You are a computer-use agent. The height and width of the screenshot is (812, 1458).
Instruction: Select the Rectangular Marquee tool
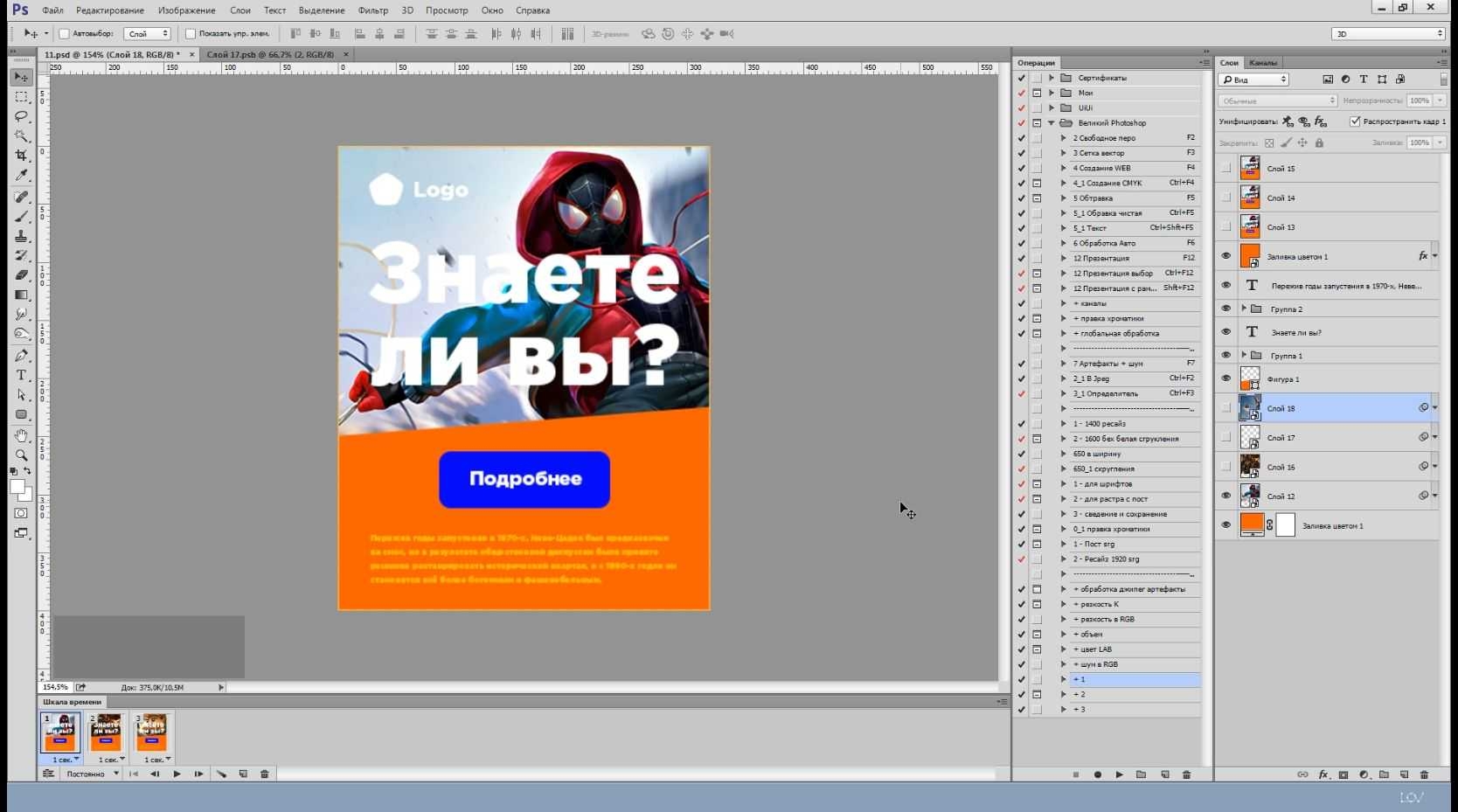point(21,97)
